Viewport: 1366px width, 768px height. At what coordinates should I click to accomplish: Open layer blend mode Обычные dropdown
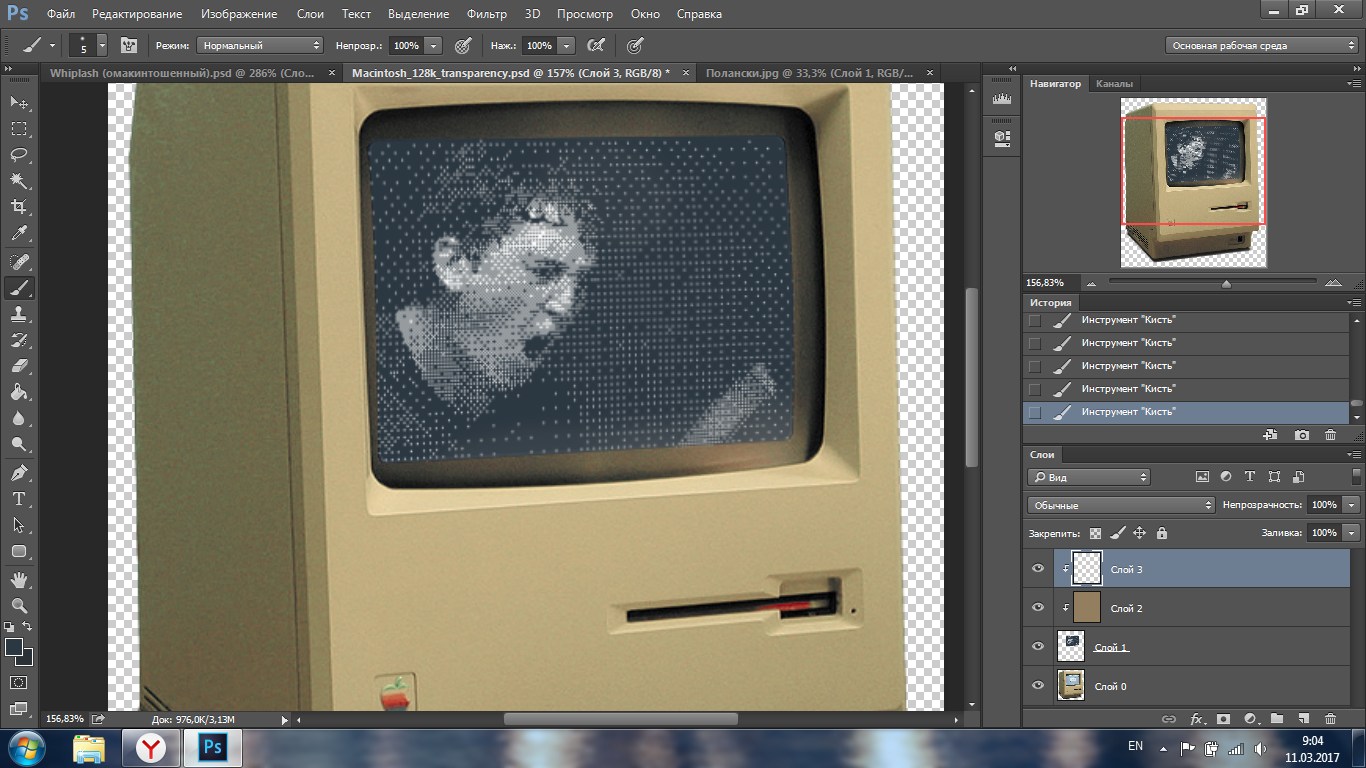click(x=1121, y=505)
